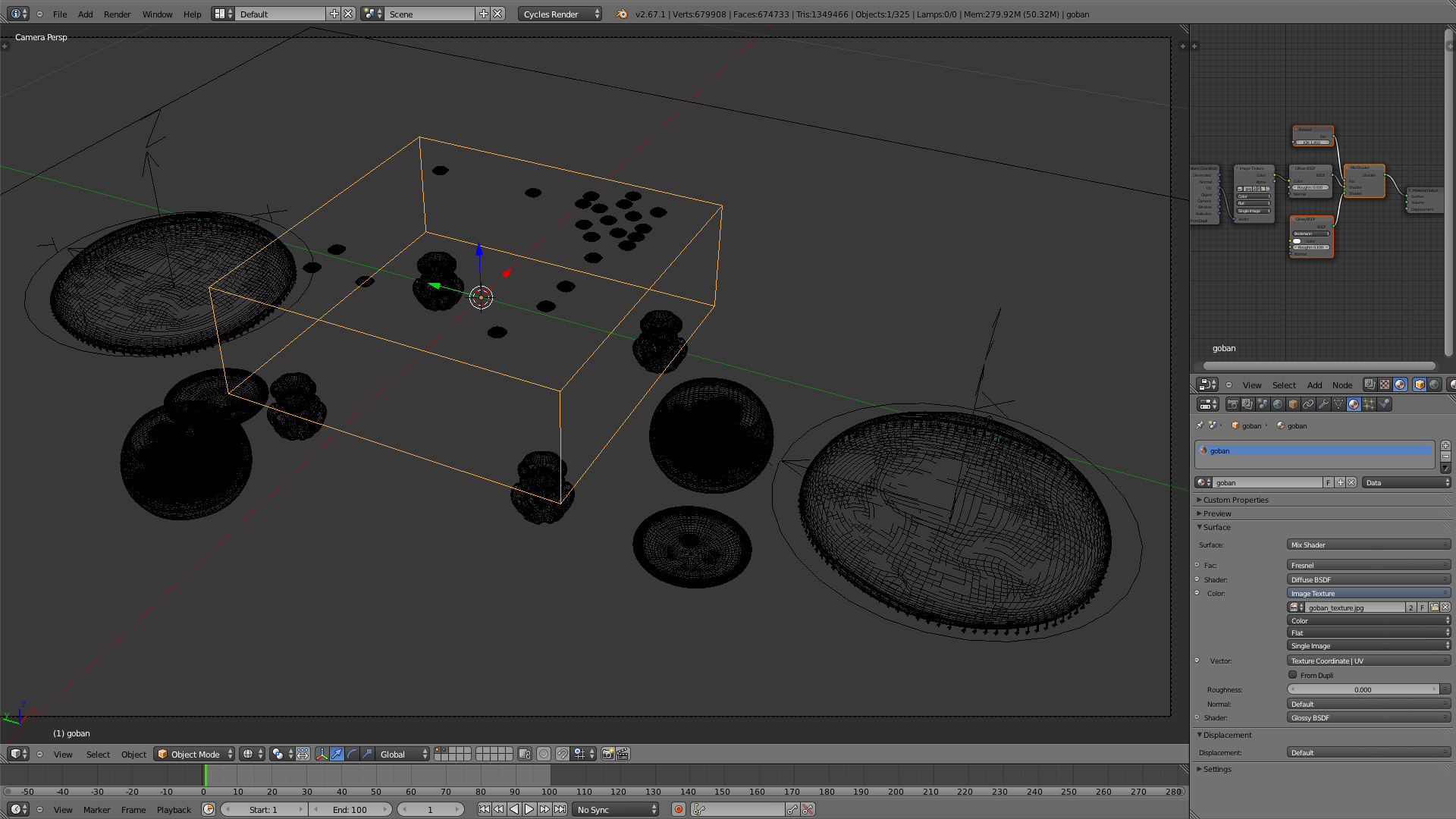
Task: Play the animation in reverse
Action: click(x=514, y=809)
